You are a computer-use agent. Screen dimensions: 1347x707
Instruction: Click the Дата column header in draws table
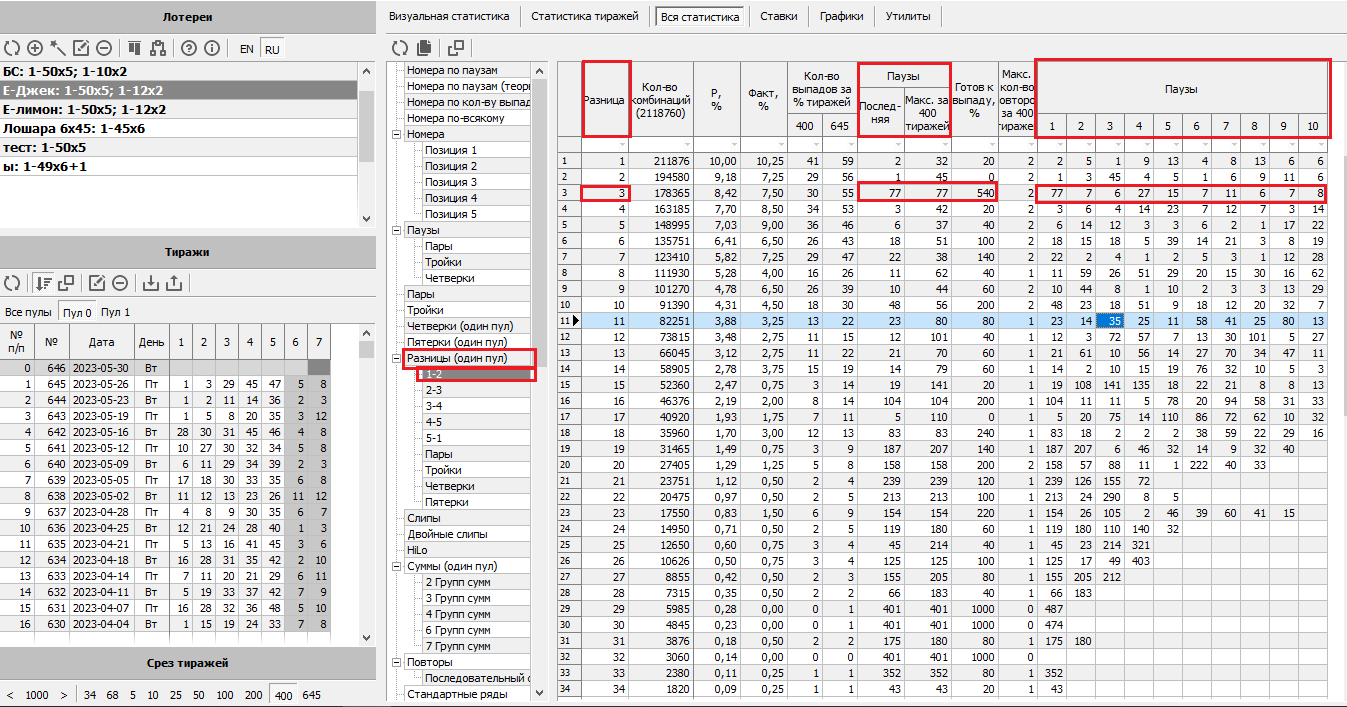click(x=101, y=341)
